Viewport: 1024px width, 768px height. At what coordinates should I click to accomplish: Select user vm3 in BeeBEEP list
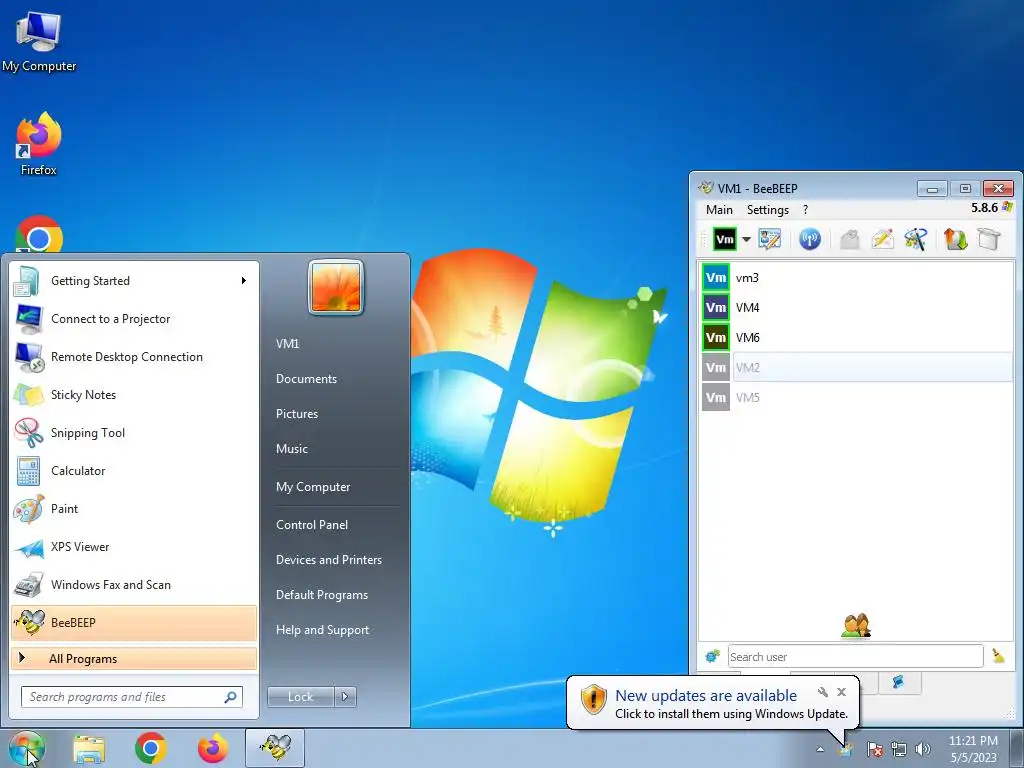(x=856, y=278)
